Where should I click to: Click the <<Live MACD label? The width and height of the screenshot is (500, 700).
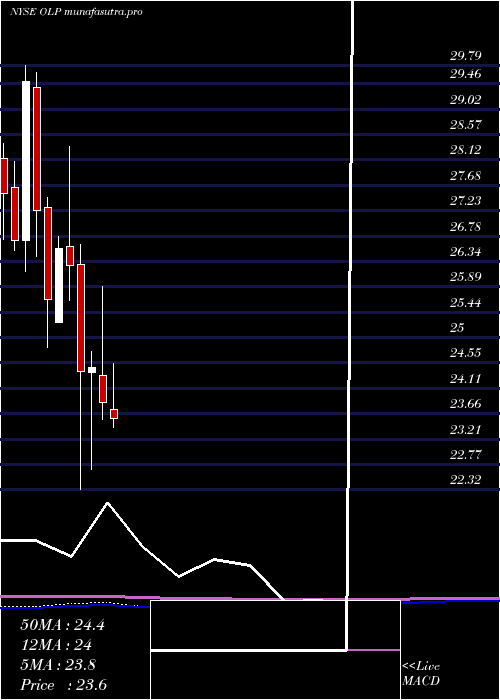[421, 673]
